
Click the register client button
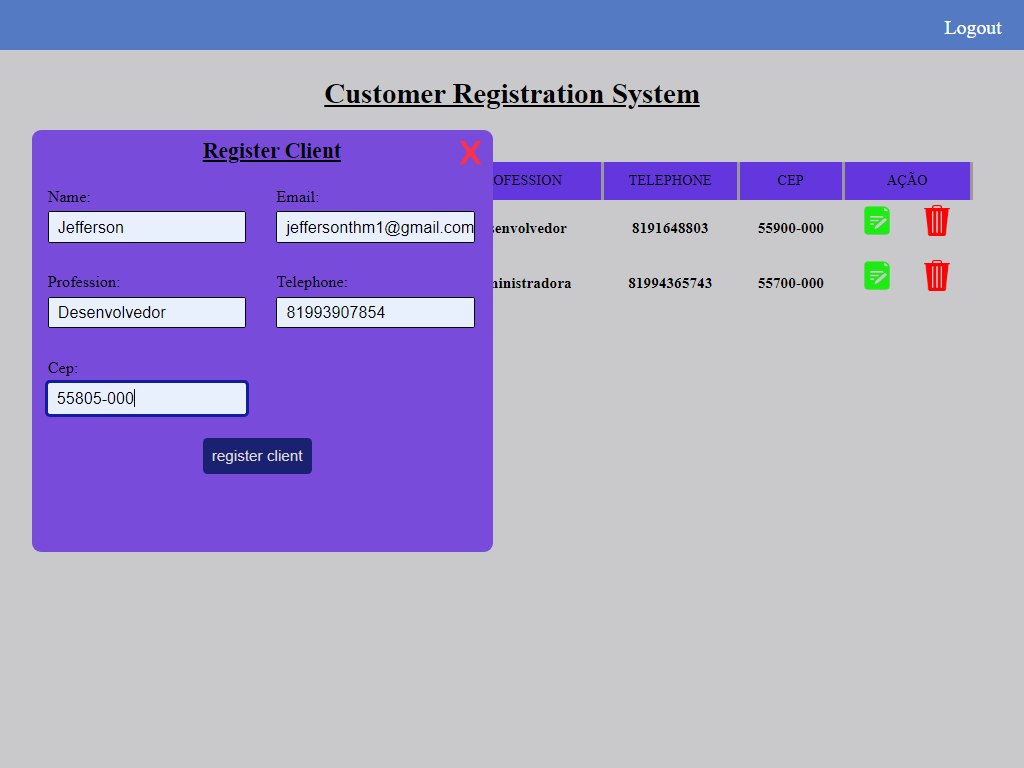coord(257,455)
